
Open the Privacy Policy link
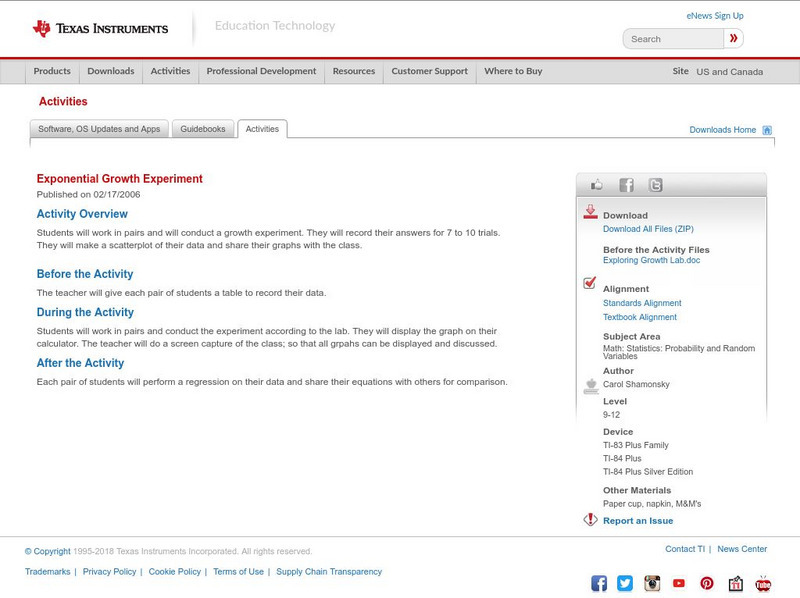109,572
